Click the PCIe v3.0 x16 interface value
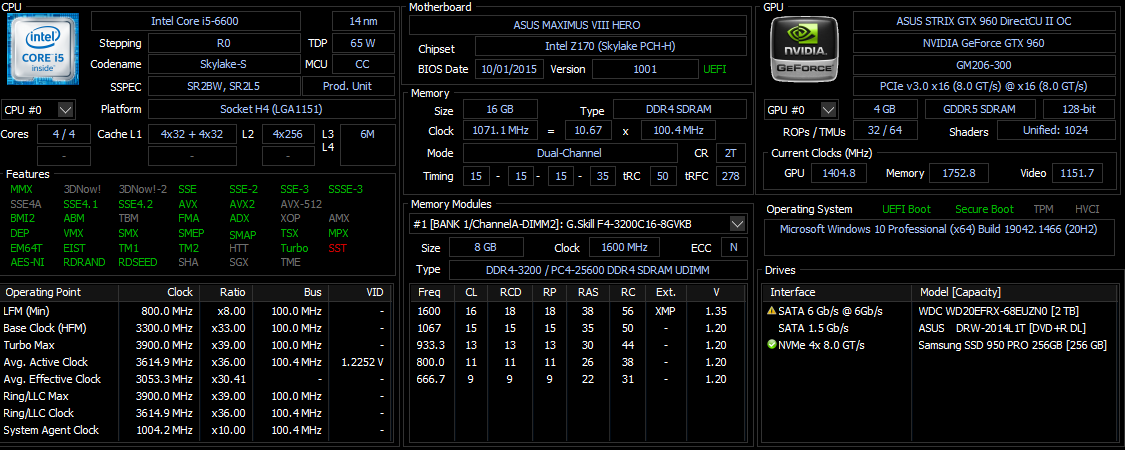The width and height of the screenshot is (1125, 450). click(x=984, y=86)
